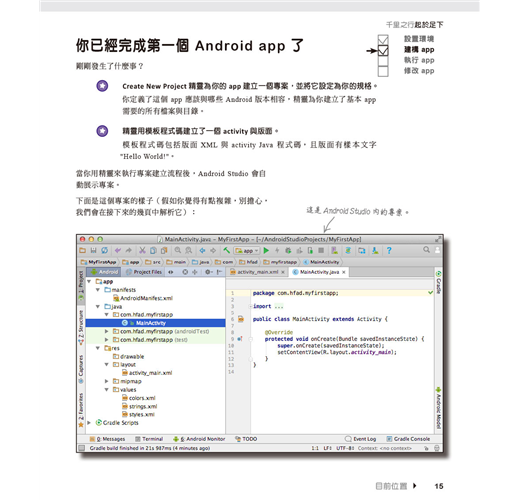Open Help with the blue question mark

[x=389, y=250]
